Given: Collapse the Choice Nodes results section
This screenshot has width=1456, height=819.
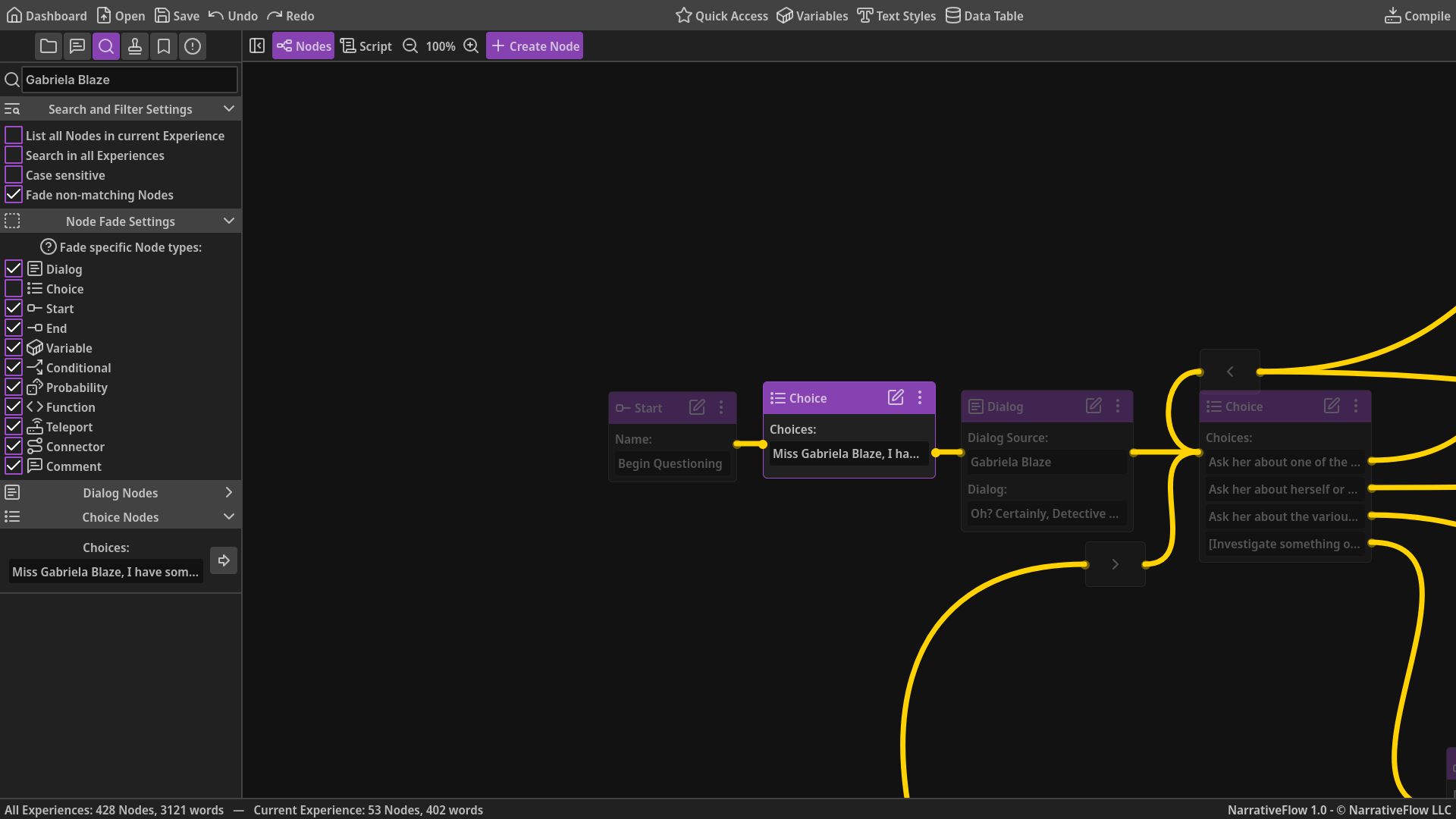Looking at the screenshot, I should pos(229,517).
